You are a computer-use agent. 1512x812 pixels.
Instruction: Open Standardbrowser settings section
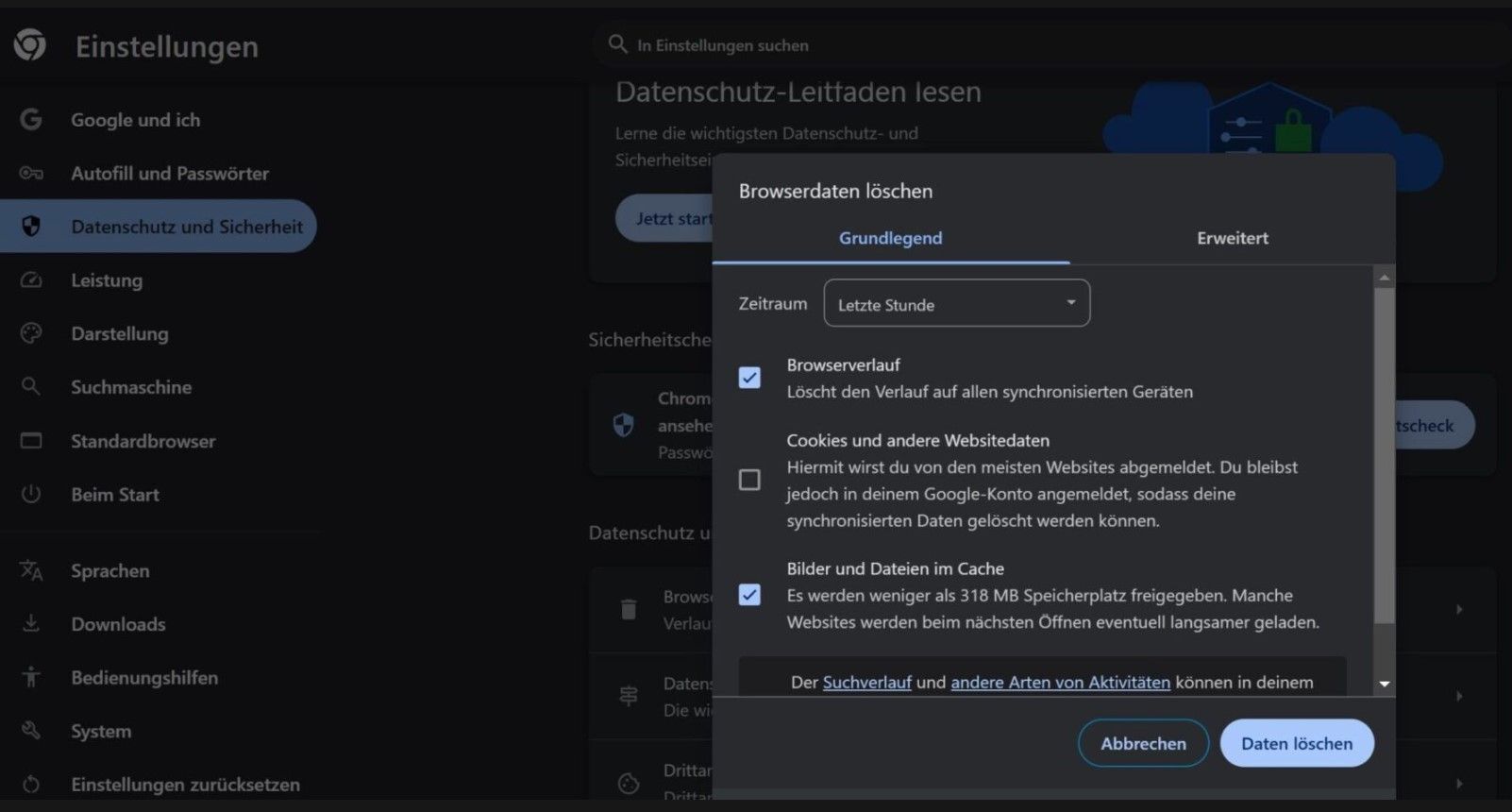(x=143, y=441)
